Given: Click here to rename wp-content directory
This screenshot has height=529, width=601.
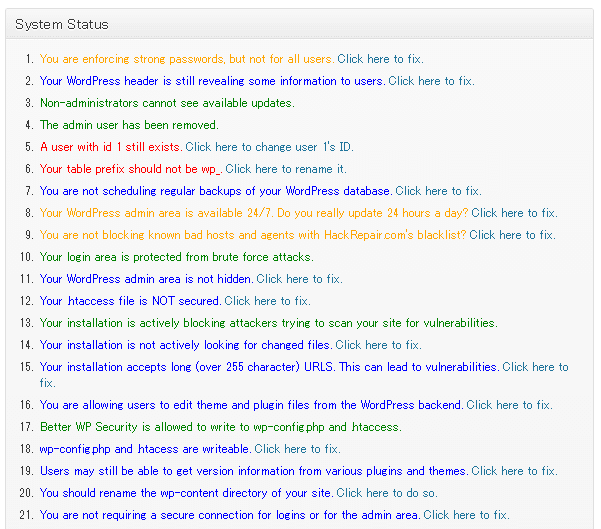Looking at the screenshot, I should [387, 493].
